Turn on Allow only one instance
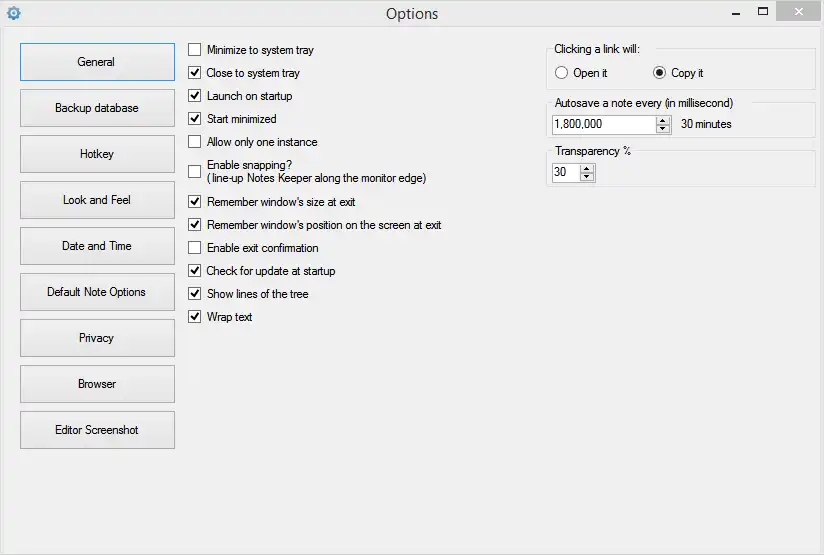The width and height of the screenshot is (824, 555). click(x=195, y=142)
